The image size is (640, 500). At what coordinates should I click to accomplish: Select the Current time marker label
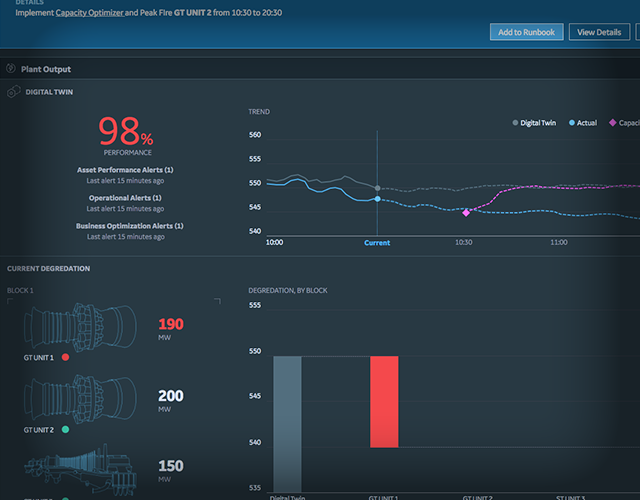point(377,243)
